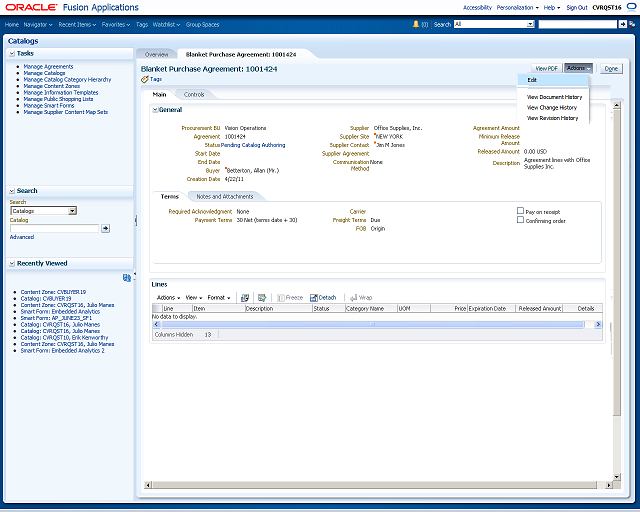Select the Main tab
Screen dimensions: 640x512
click(x=159, y=94)
